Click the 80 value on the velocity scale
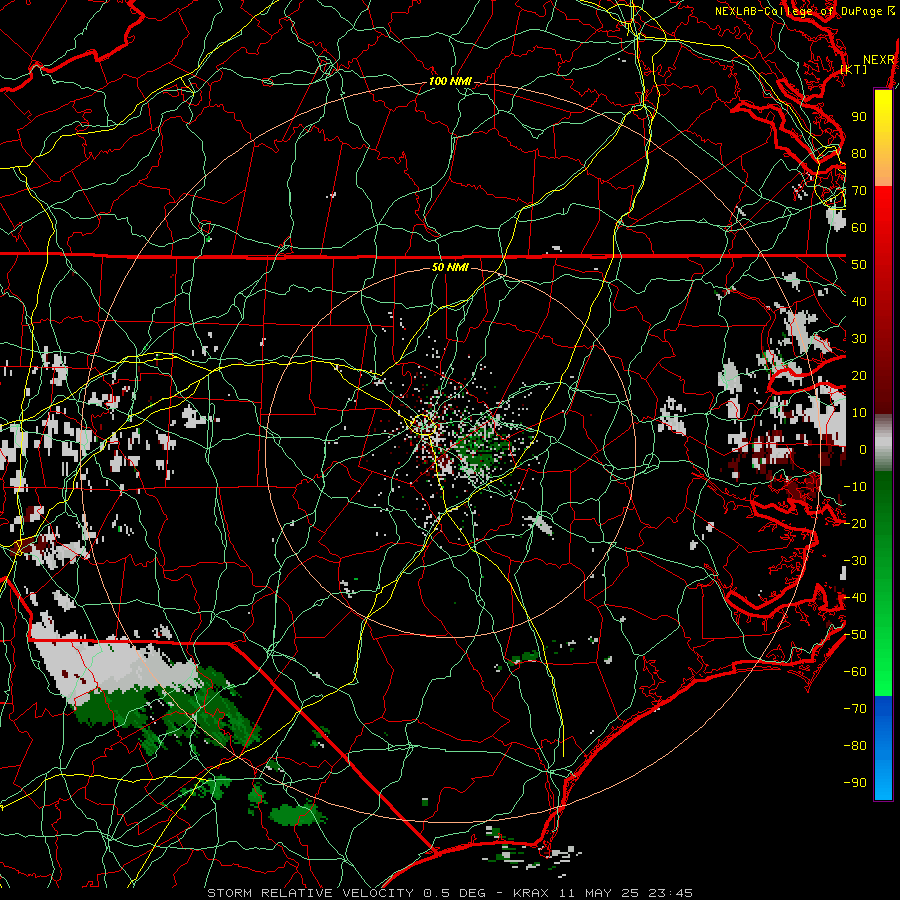The width and height of the screenshot is (900, 900). coord(859,153)
